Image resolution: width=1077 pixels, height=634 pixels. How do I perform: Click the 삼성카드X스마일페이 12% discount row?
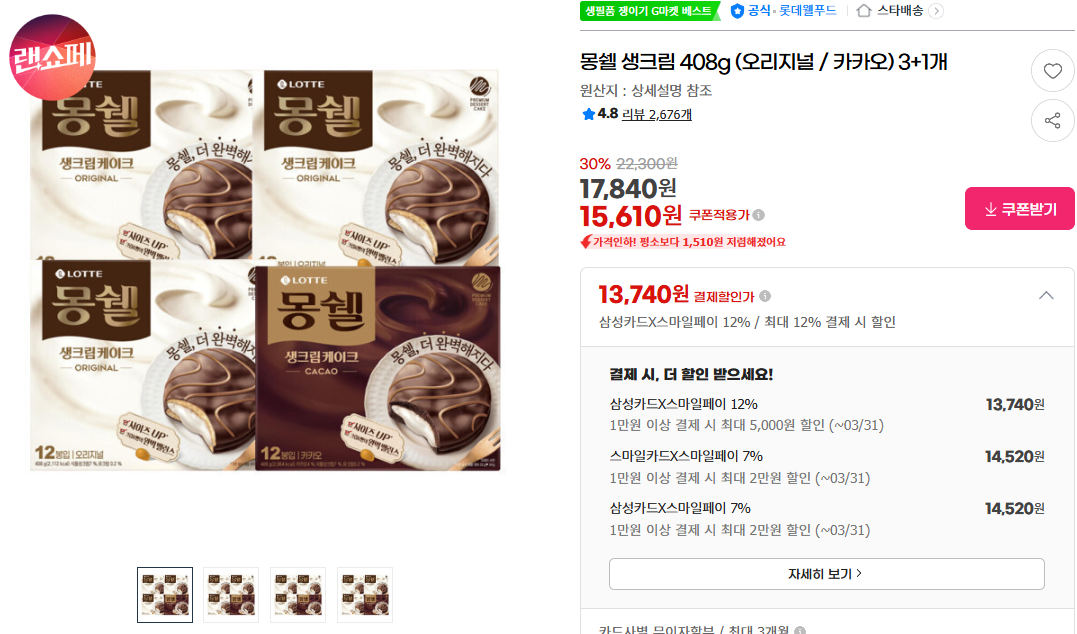(x=826, y=414)
